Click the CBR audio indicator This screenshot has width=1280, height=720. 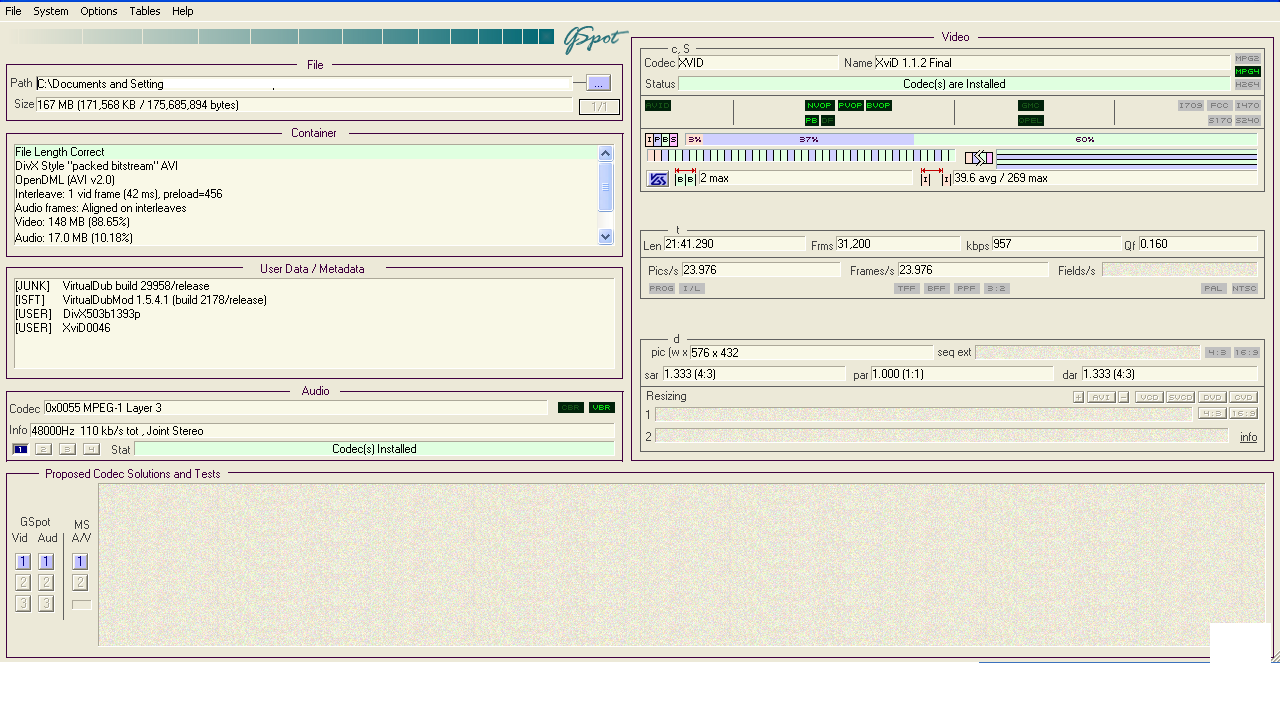[x=570, y=407]
